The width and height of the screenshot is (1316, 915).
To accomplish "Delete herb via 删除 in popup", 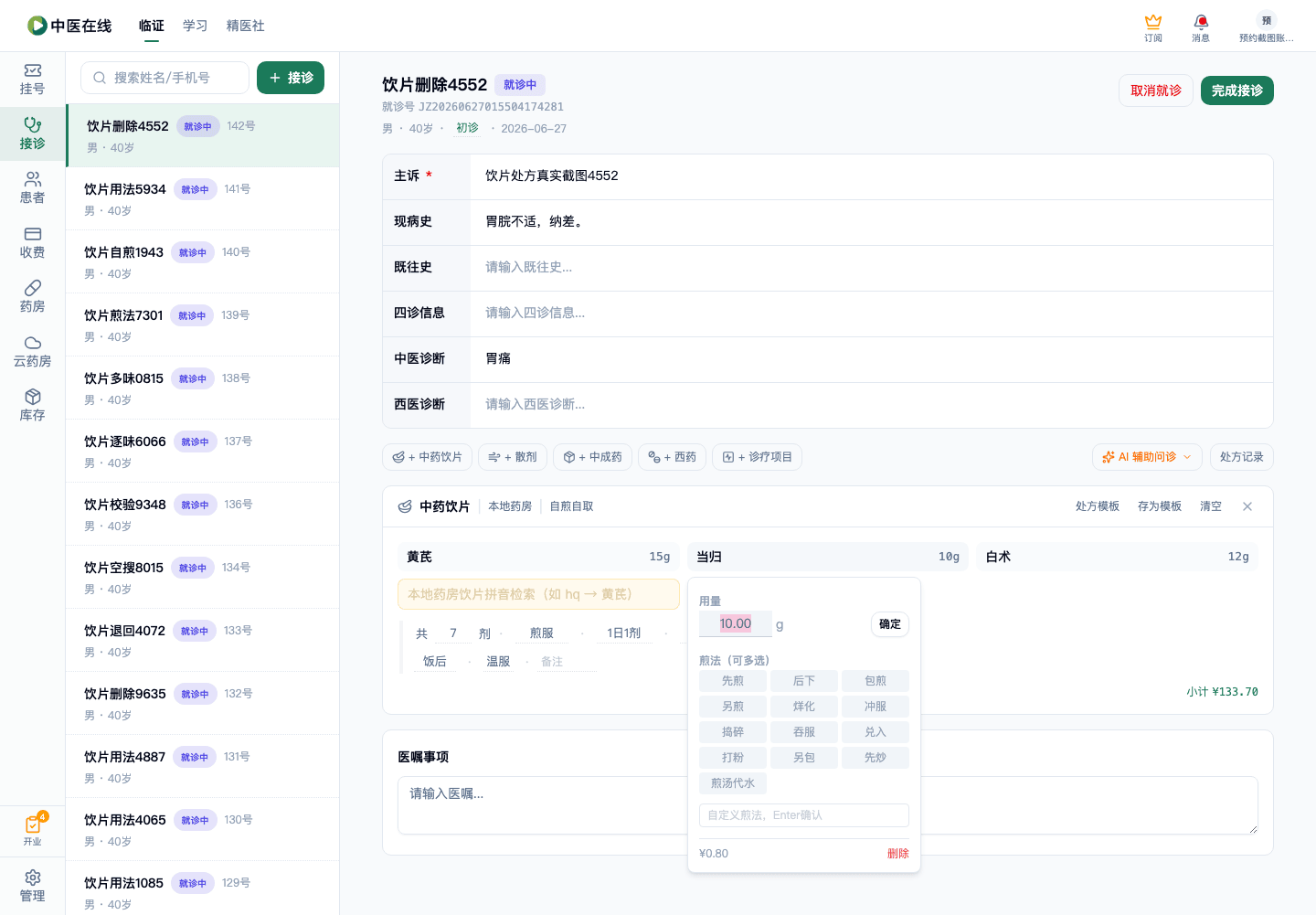I will click(898, 854).
